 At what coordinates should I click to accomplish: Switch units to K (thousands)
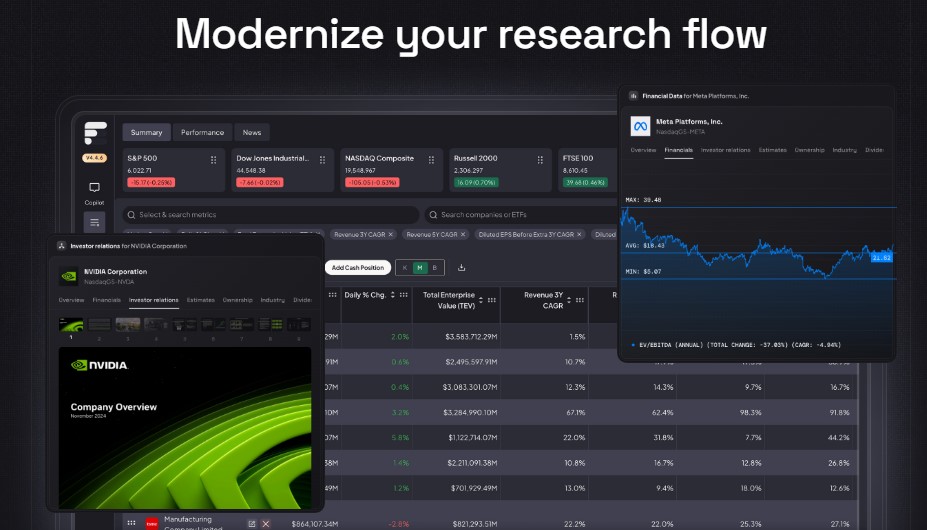tap(405, 267)
